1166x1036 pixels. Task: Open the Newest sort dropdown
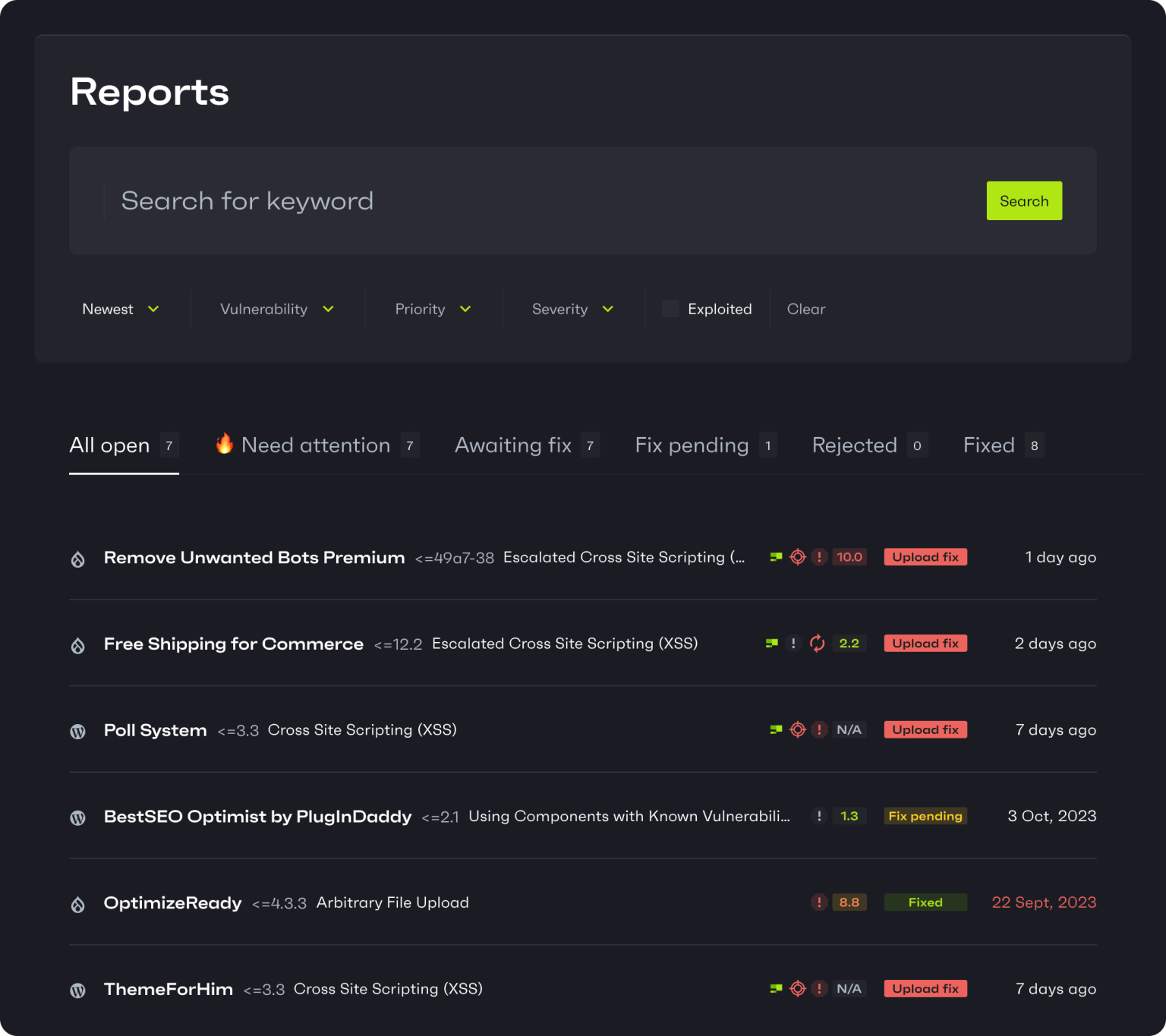click(120, 309)
